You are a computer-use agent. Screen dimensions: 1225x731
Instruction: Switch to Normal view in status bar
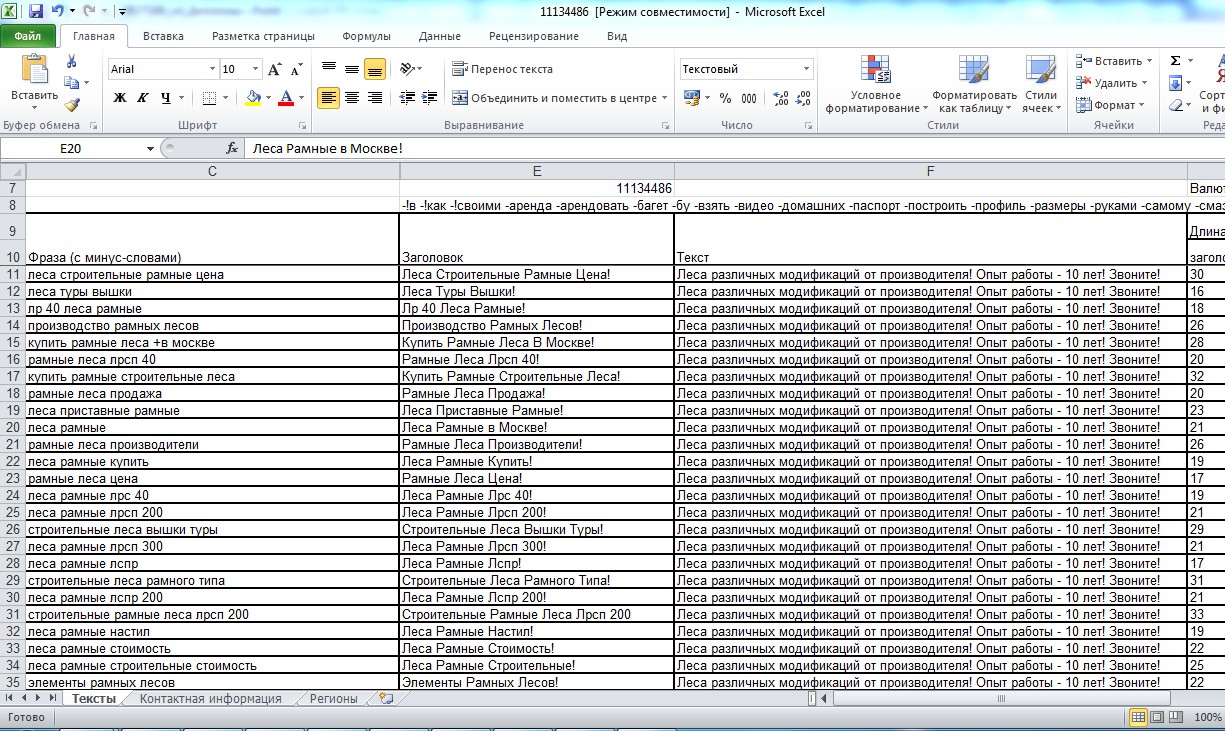click(x=1138, y=717)
